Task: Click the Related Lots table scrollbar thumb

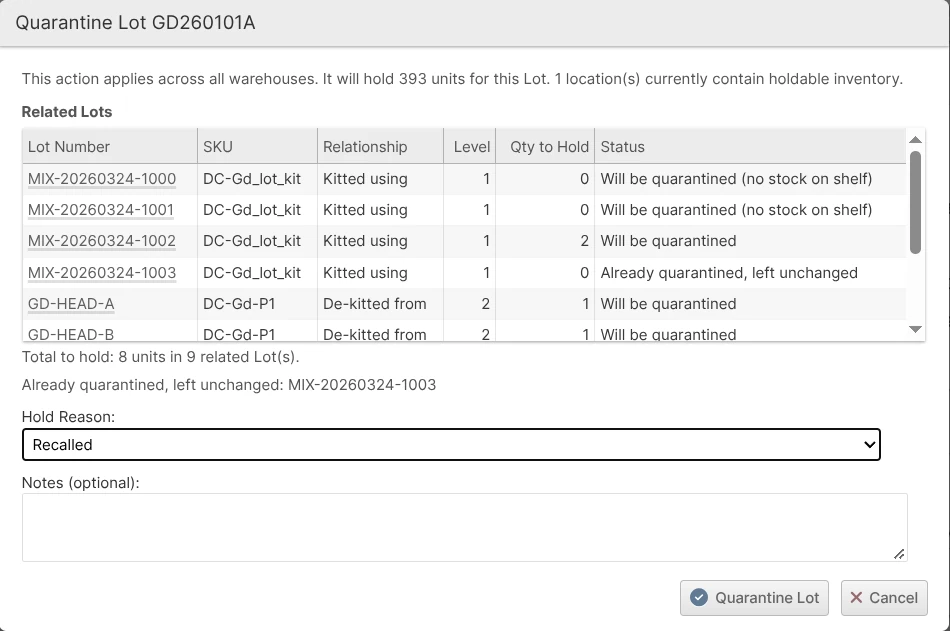Action: tap(915, 202)
